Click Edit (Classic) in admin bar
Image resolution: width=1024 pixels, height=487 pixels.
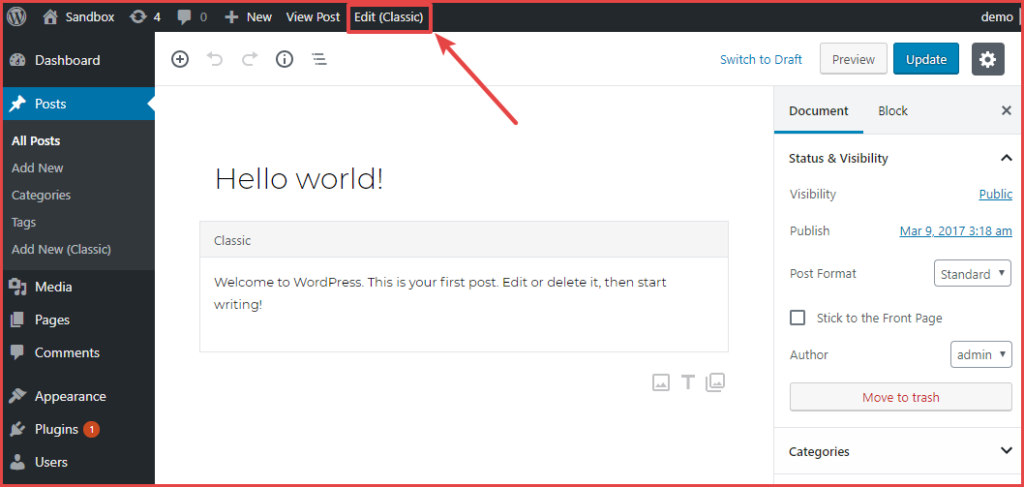[x=389, y=17]
